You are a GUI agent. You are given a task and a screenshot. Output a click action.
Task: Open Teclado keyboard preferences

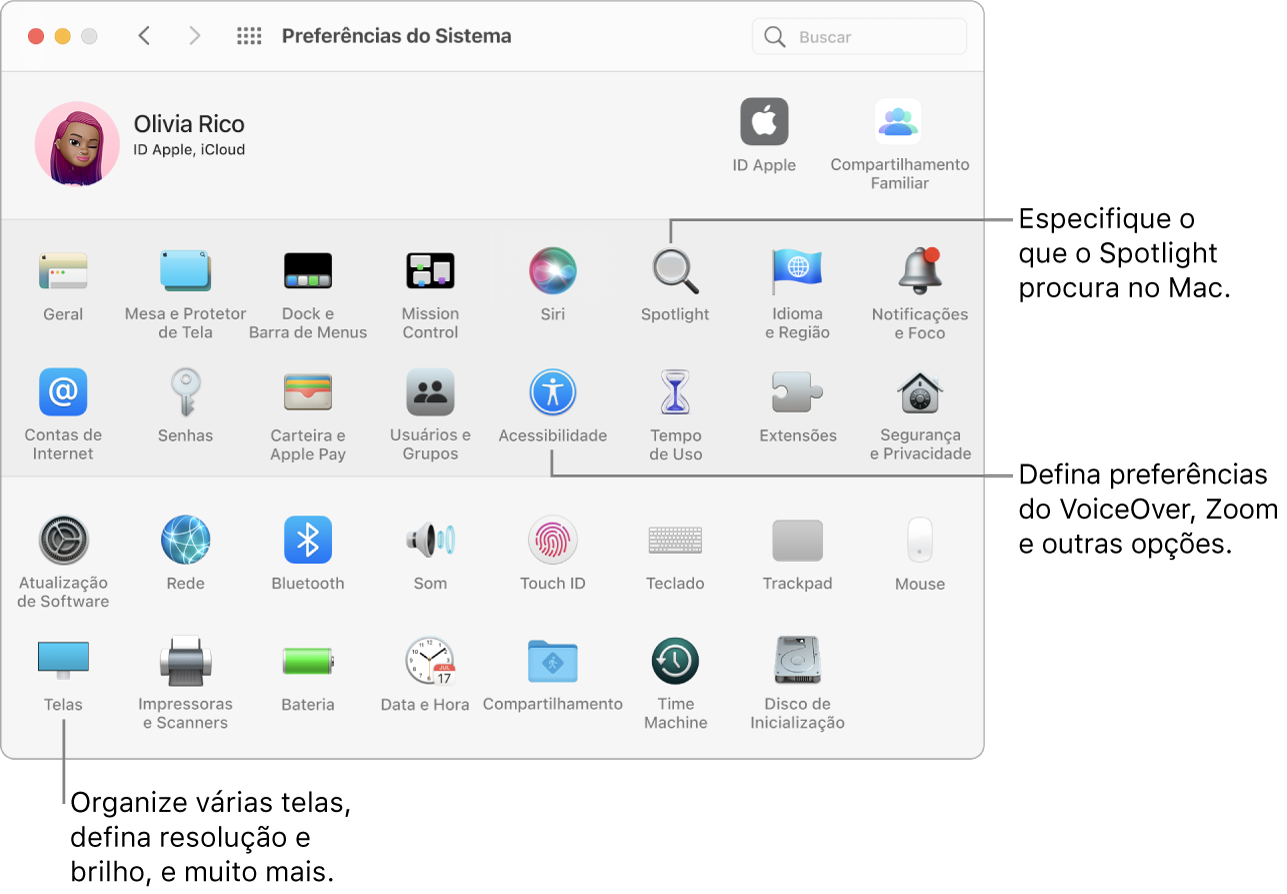(675, 540)
